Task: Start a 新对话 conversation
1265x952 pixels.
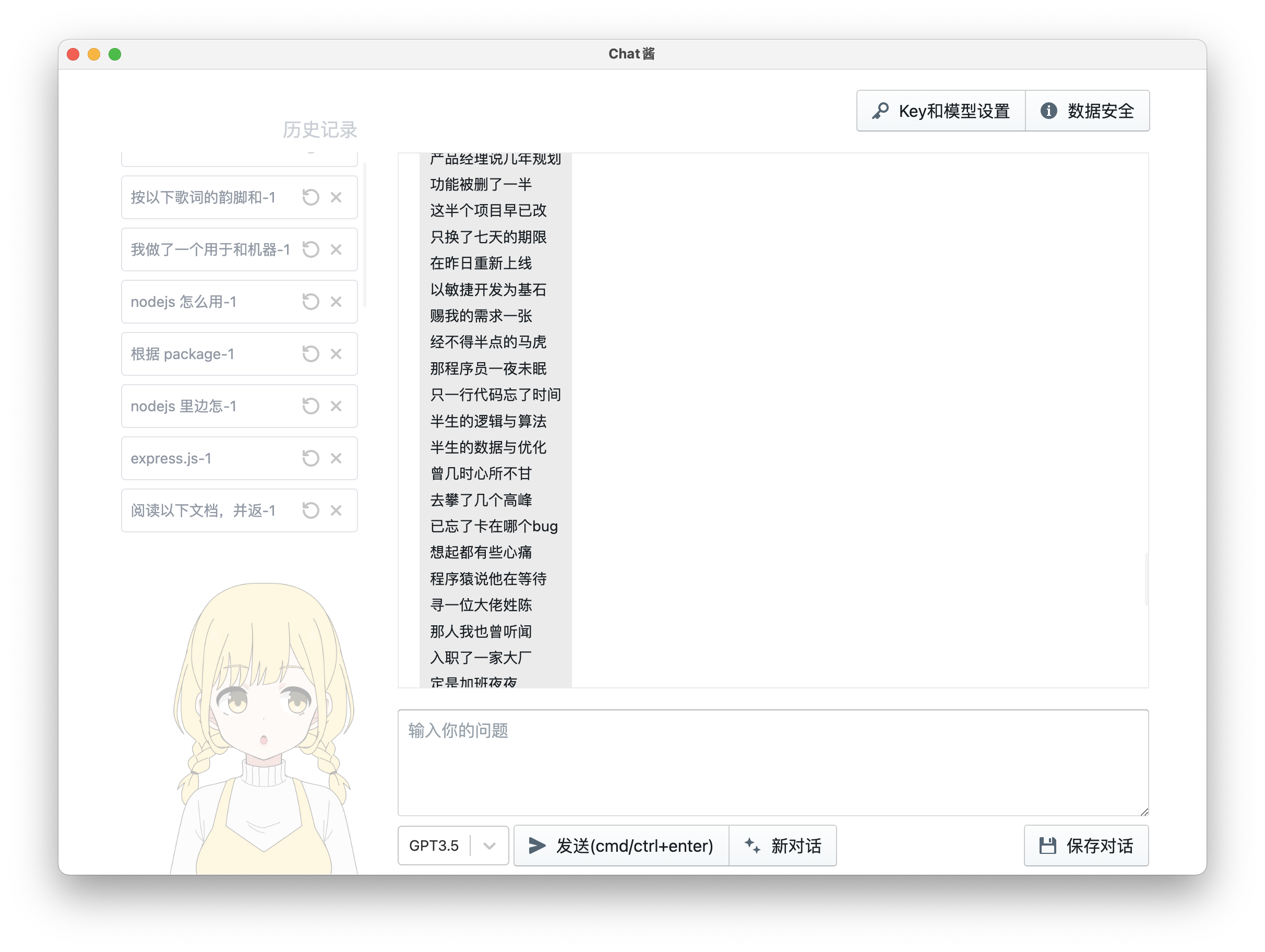Action: [783, 846]
